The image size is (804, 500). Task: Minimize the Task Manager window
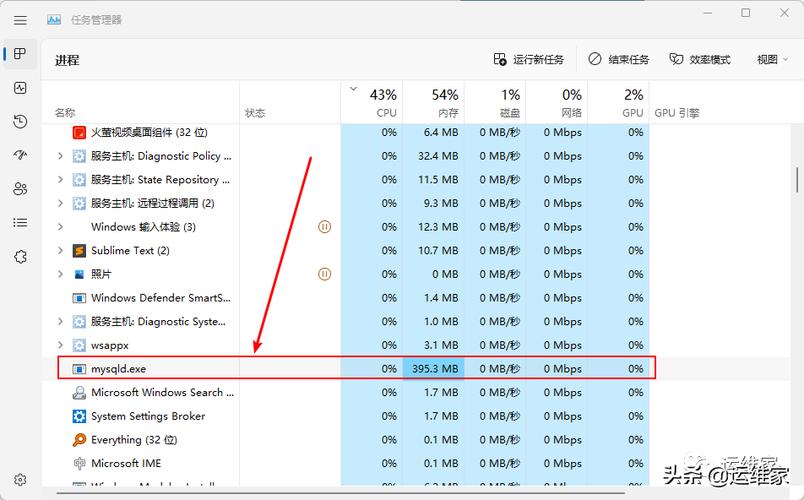coord(708,13)
